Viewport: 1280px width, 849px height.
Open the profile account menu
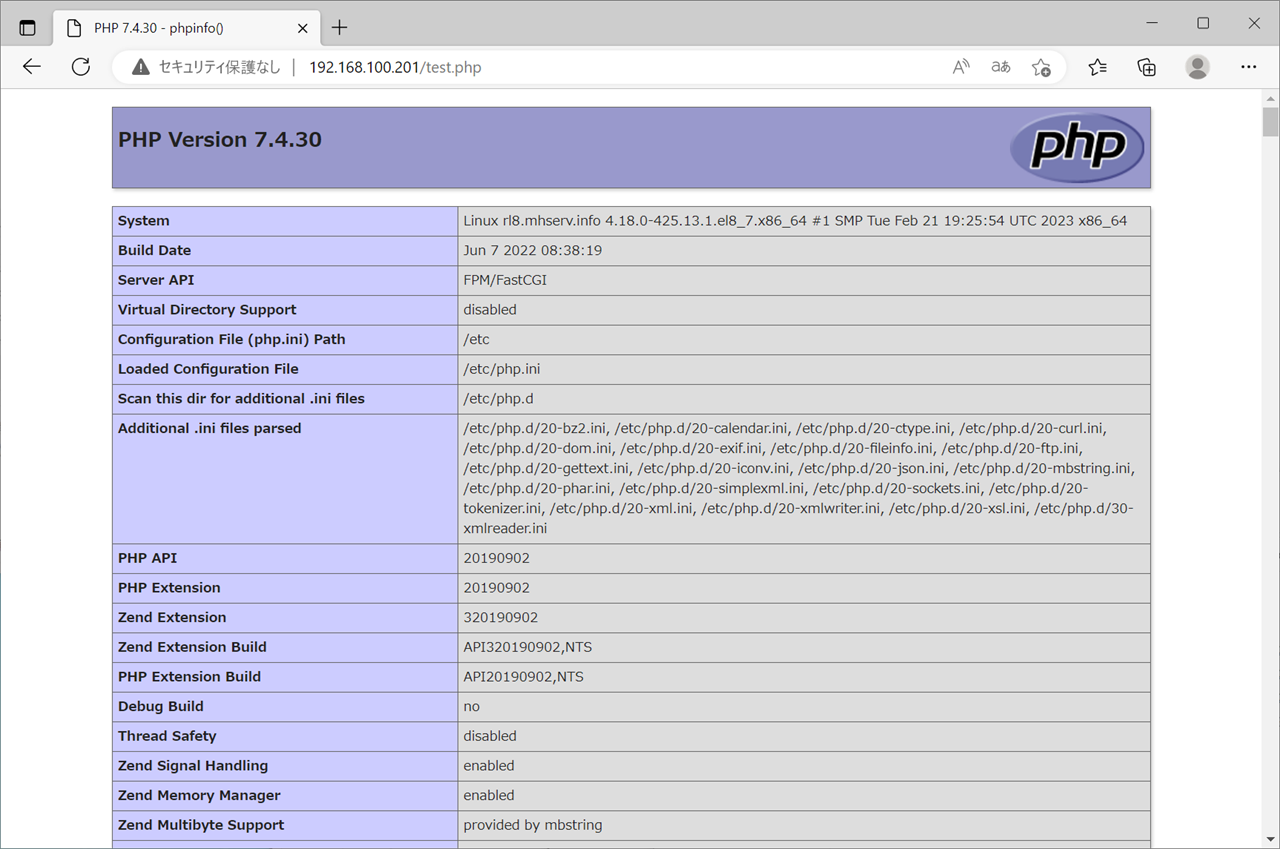1197,66
